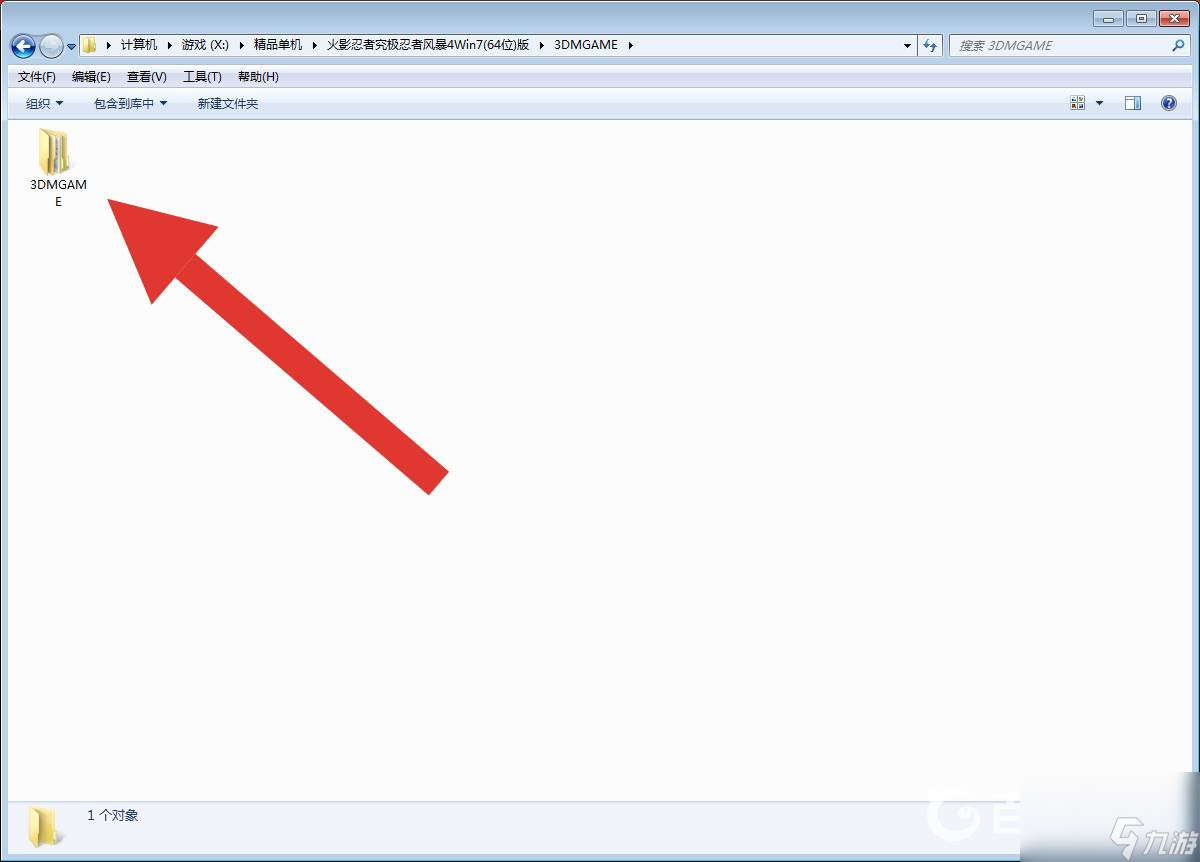
Task: Expand the arrow after 游戏 (X:) in the path
Action: tap(241, 45)
